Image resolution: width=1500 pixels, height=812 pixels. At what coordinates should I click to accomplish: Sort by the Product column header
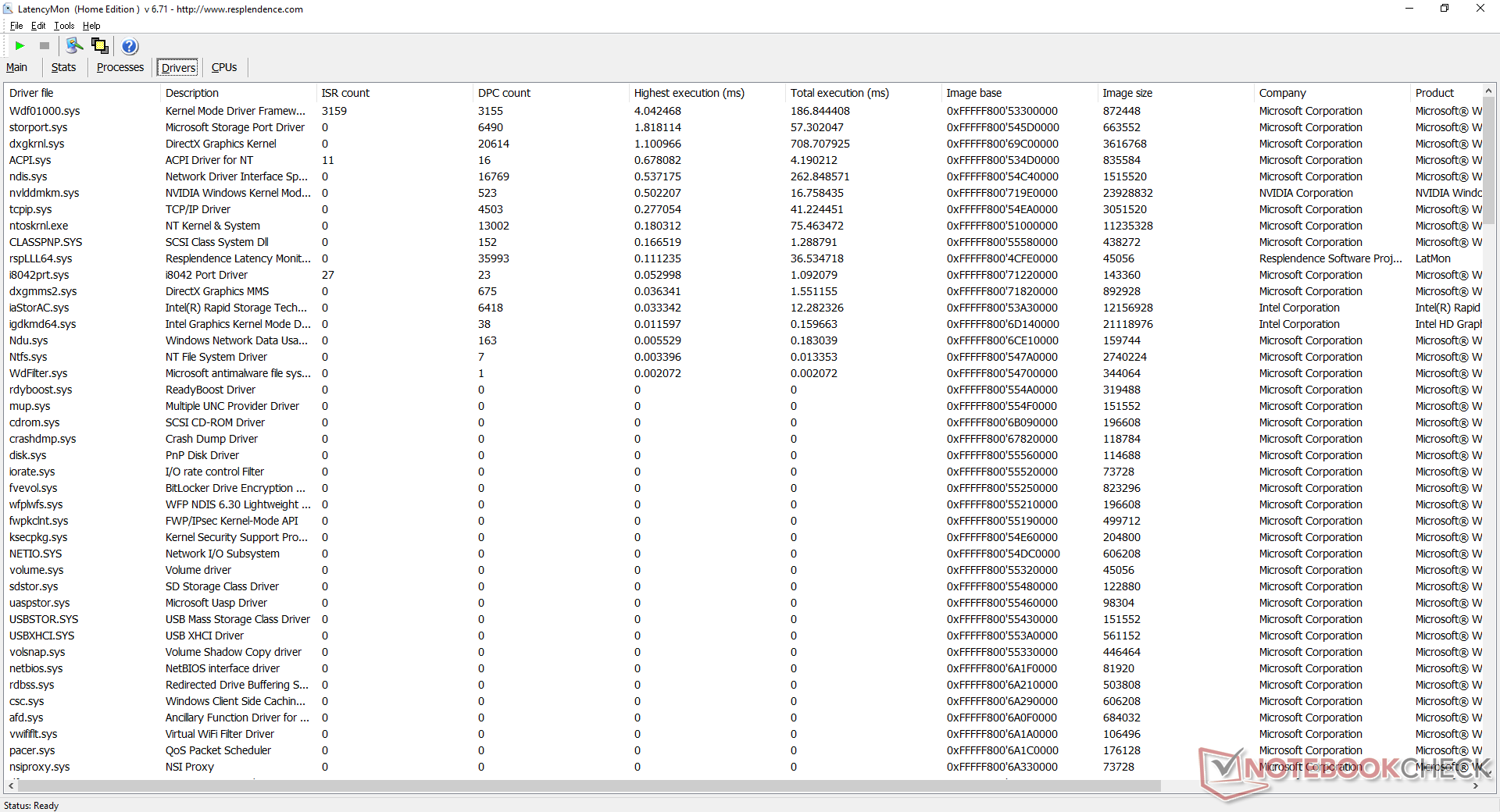pyautogui.click(x=1446, y=93)
